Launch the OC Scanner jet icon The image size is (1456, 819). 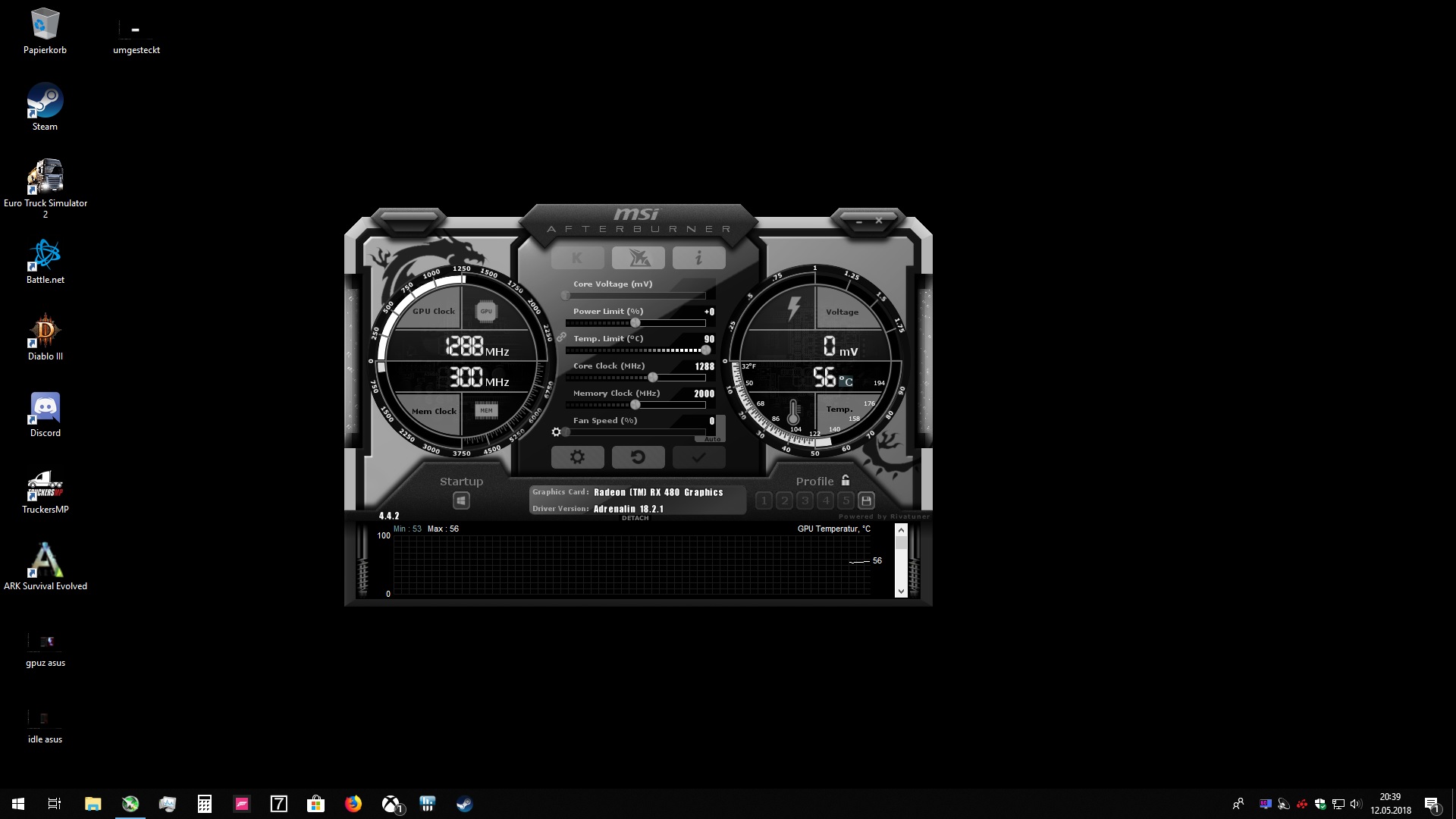638,258
